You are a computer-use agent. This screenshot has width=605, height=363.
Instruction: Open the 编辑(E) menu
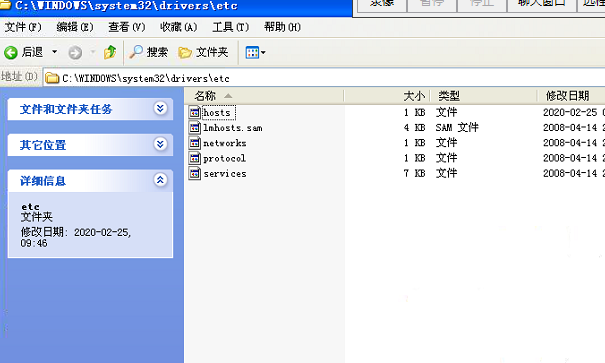click(x=75, y=27)
